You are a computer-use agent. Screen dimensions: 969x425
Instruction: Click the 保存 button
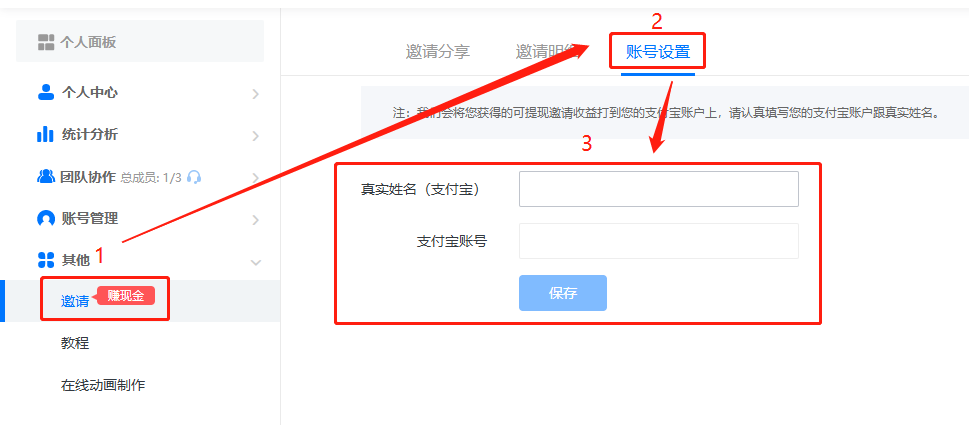point(563,293)
